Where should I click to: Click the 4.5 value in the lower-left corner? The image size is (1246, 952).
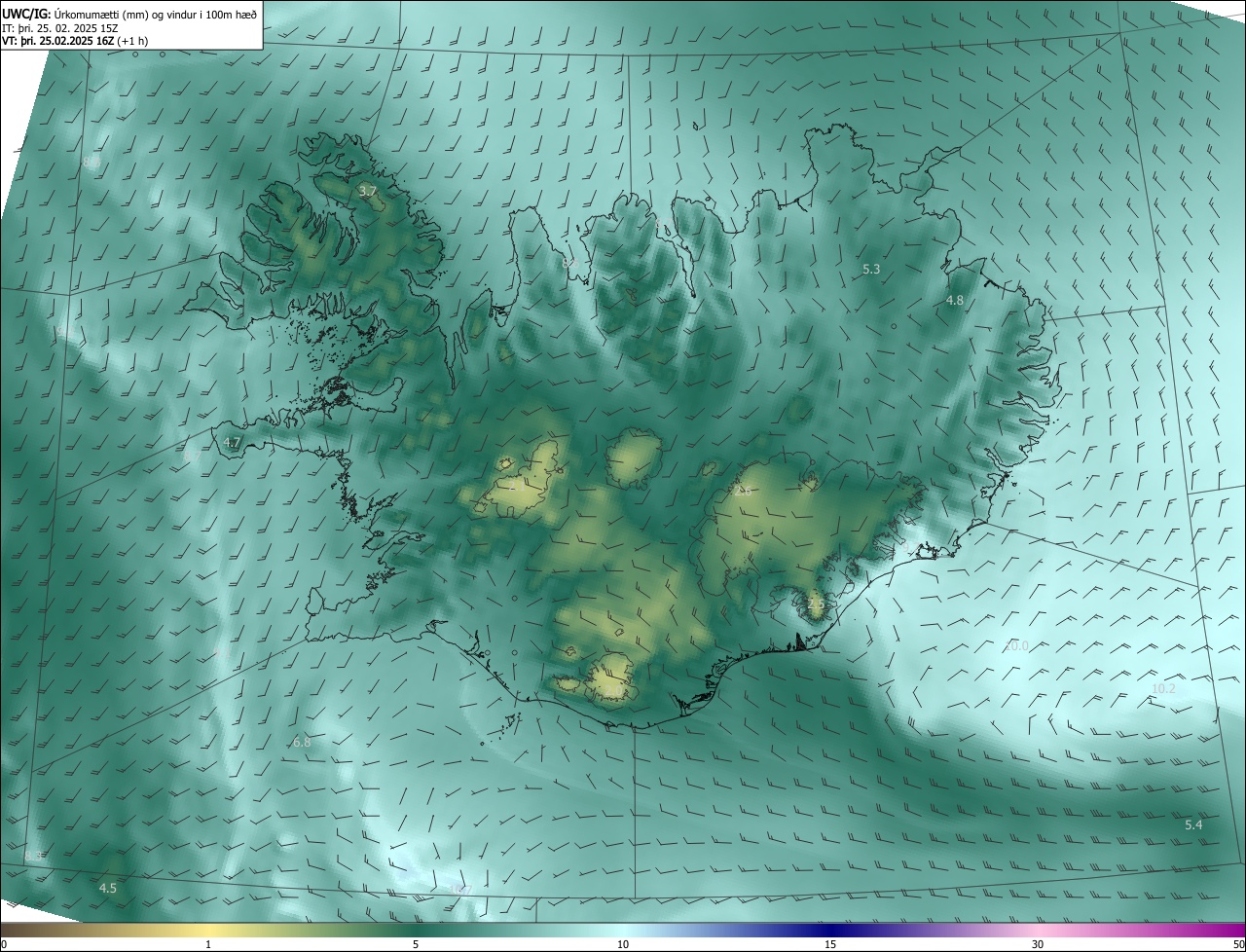108,888
